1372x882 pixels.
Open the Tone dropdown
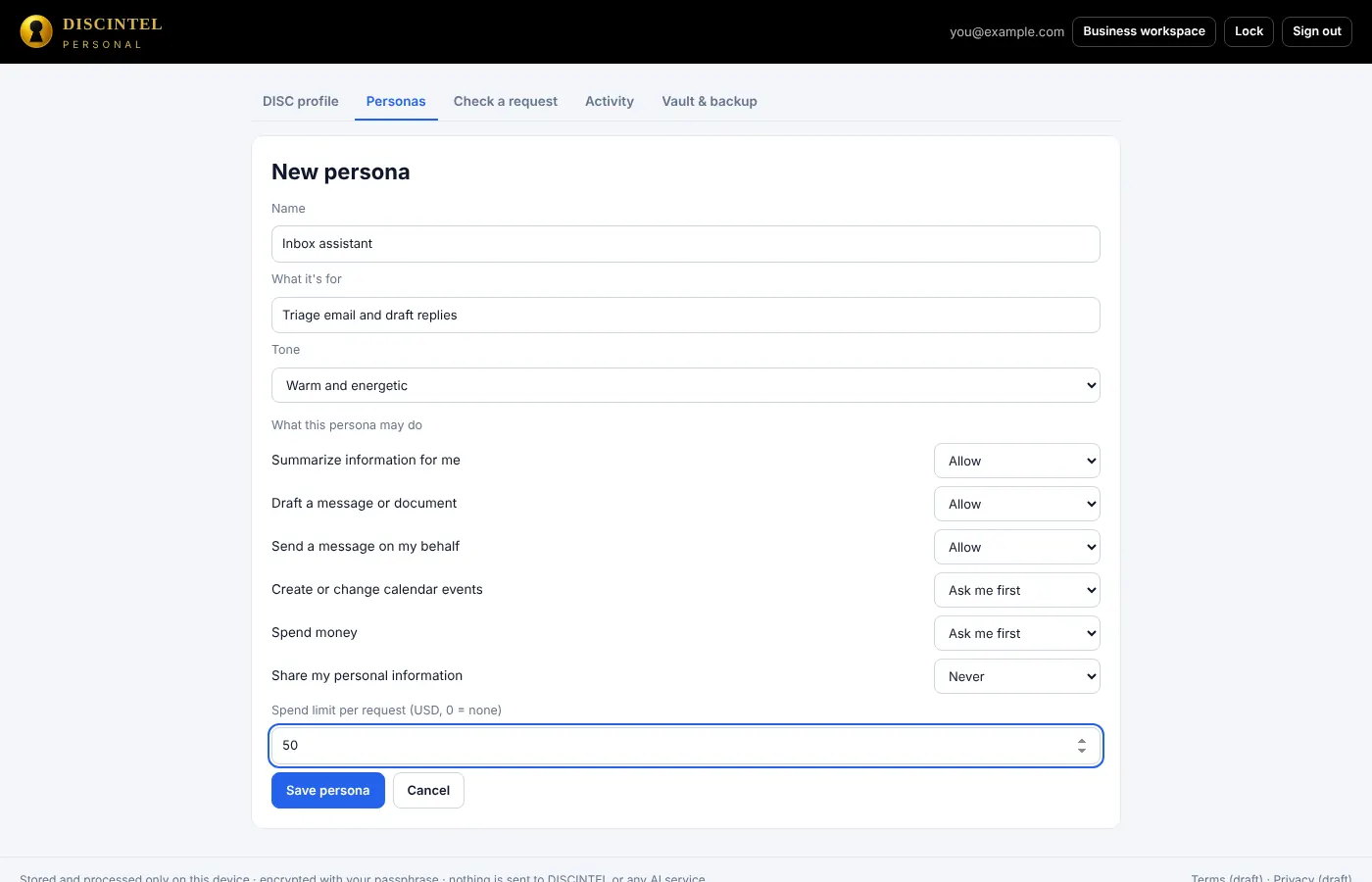[x=686, y=385]
